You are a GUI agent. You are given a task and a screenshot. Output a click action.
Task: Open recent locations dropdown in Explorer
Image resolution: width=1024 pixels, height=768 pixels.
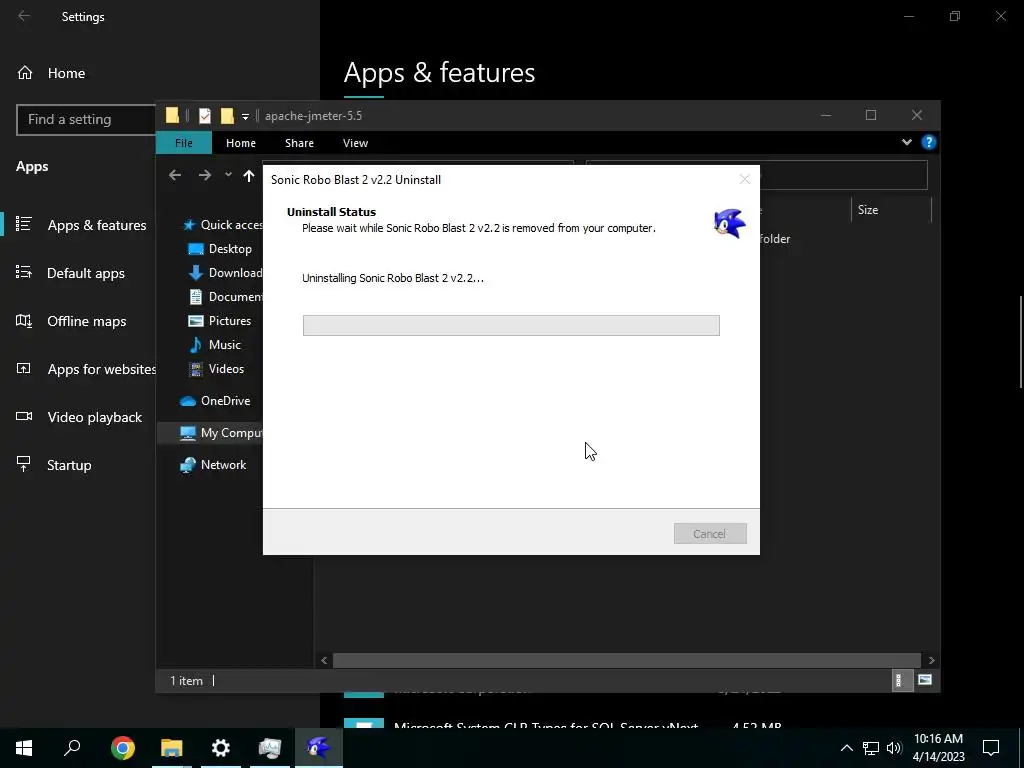228,175
